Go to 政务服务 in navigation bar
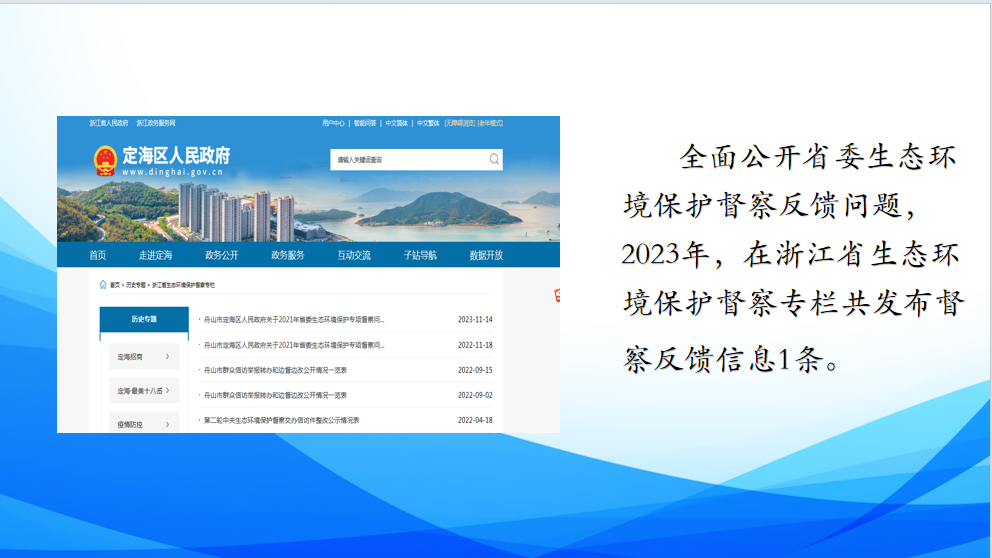The height and width of the screenshot is (558, 992). click(x=288, y=255)
